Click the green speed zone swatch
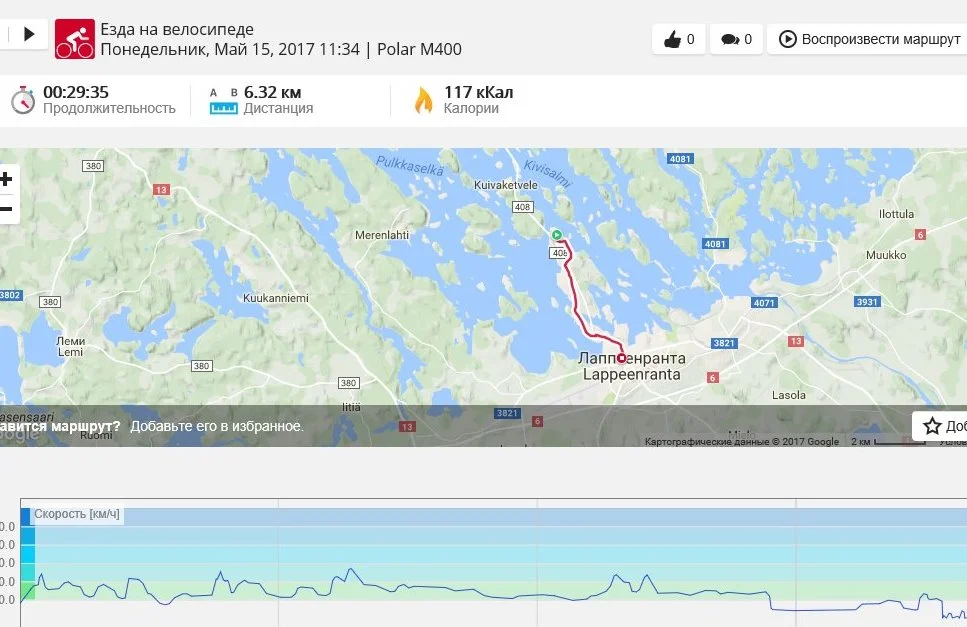The height and width of the screenshot is (627, 967). click(x=28, y=591)
